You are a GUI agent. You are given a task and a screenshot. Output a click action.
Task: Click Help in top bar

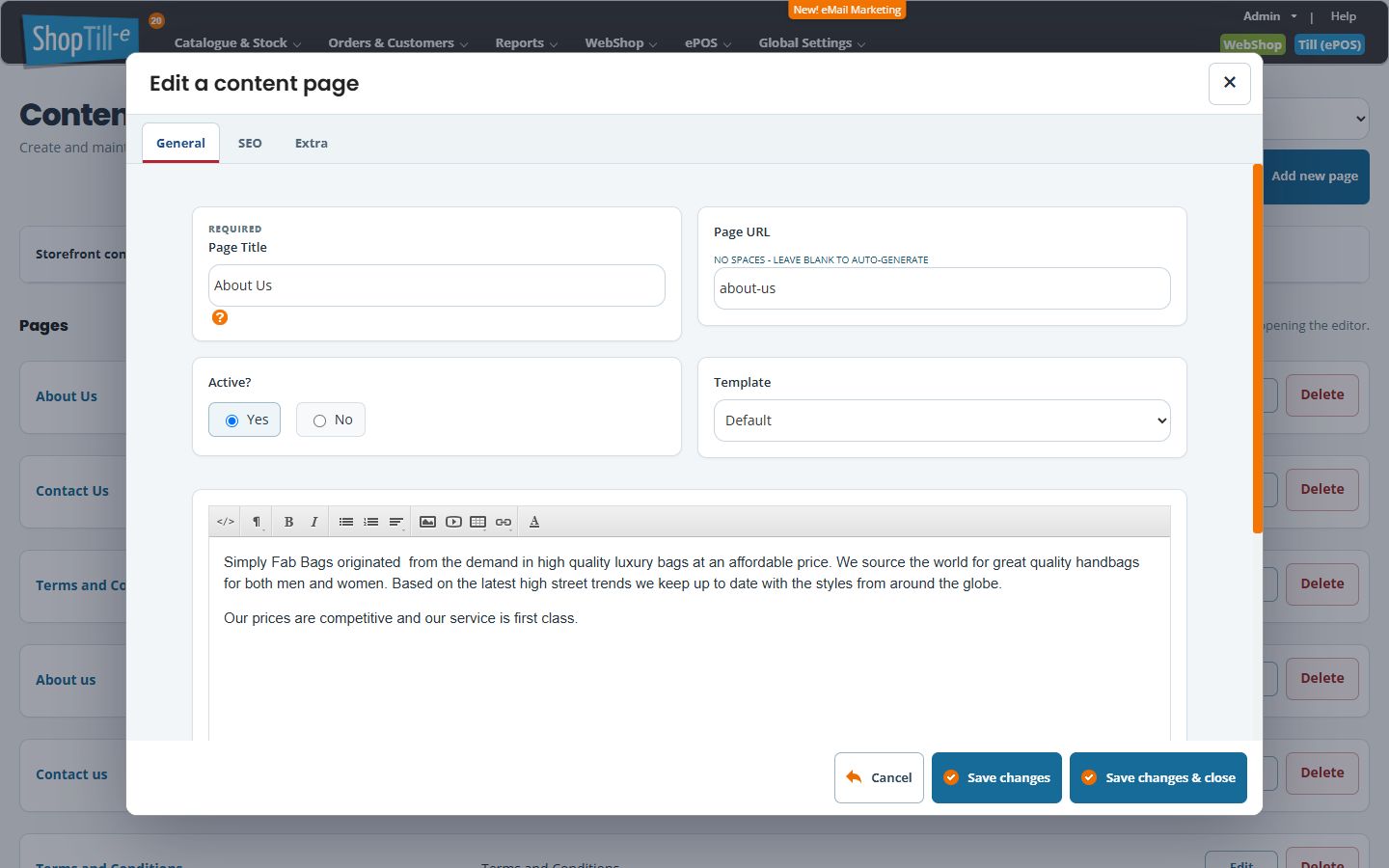coord(1343,16)
